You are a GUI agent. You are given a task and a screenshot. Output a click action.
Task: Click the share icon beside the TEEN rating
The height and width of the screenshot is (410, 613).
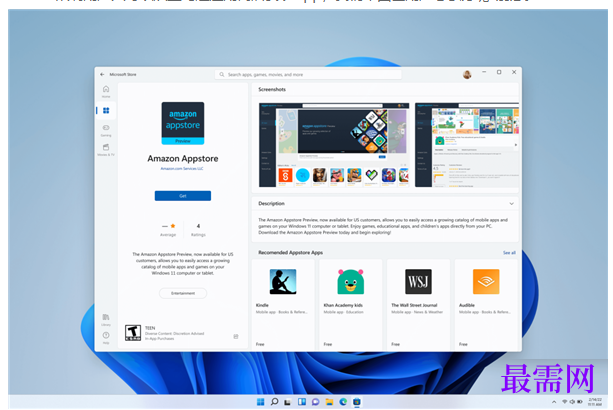pyautogui.click(x=236, y=336)
